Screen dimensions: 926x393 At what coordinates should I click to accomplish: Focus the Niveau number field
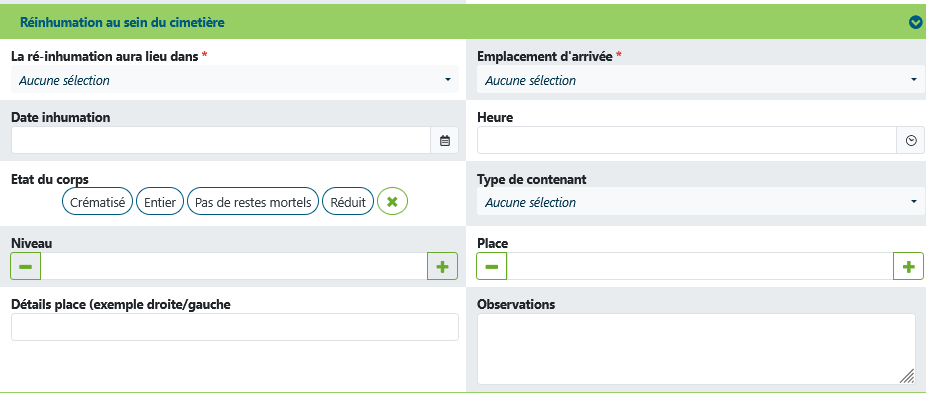pyautogui.click(x=234, y=267)
